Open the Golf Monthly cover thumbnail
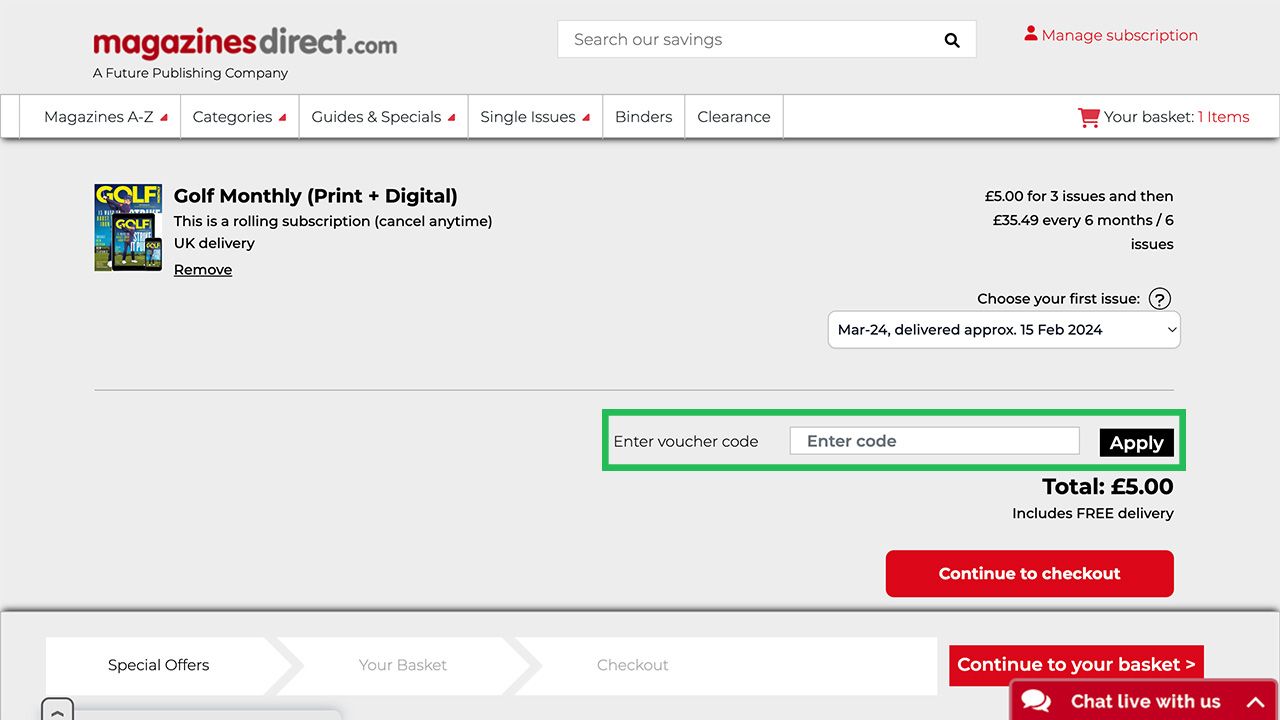 pos(128,228)
